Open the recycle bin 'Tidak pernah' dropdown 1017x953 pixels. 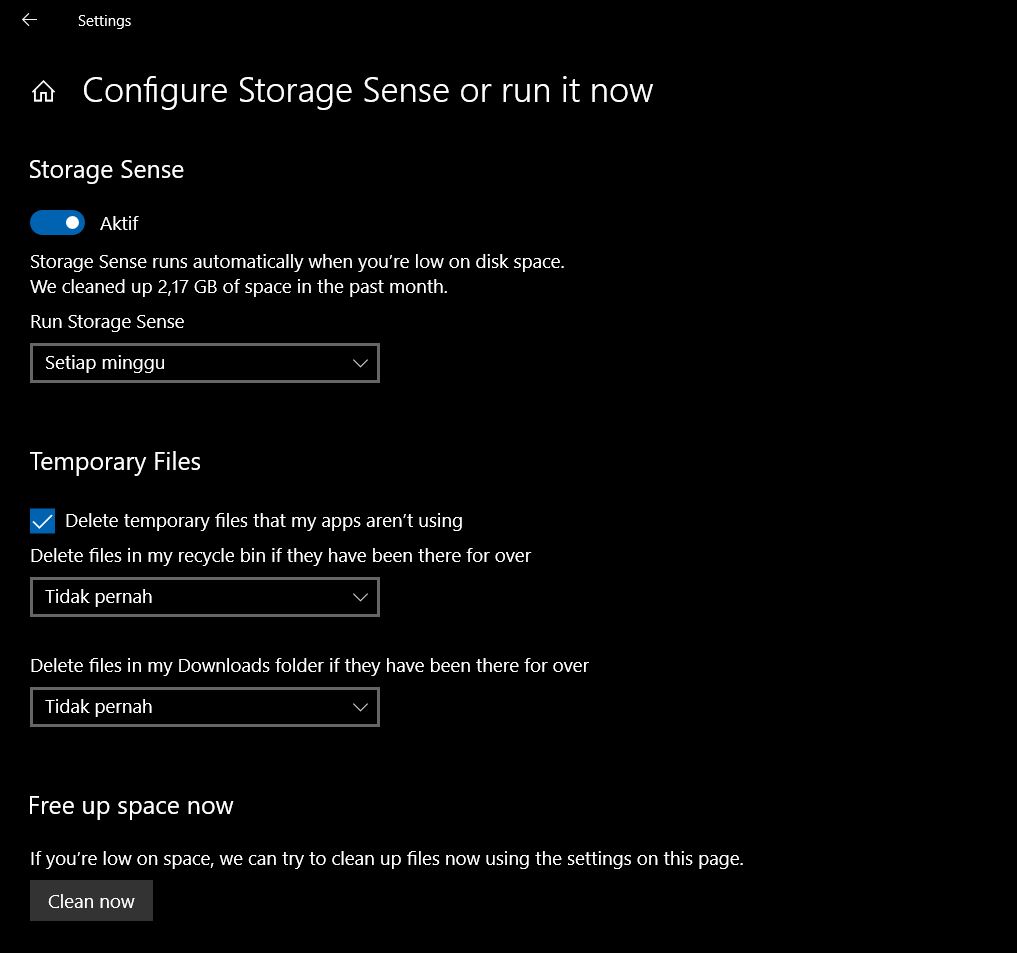coord(205,597)
